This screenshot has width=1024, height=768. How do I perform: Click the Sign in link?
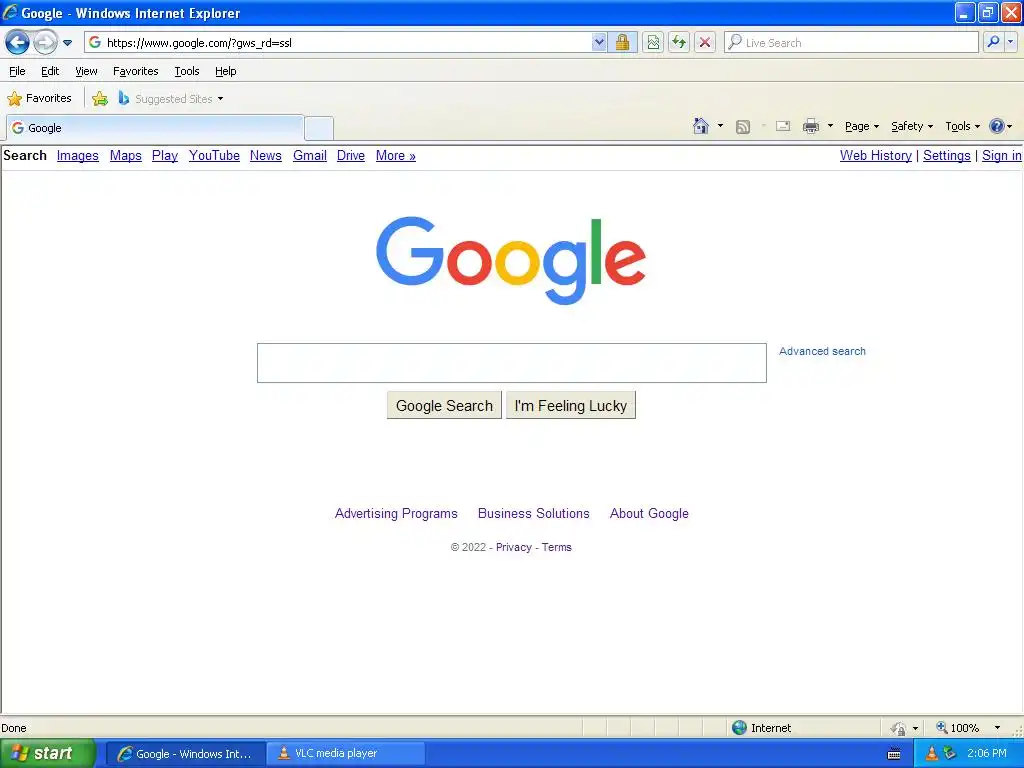tap(1001, 156)
